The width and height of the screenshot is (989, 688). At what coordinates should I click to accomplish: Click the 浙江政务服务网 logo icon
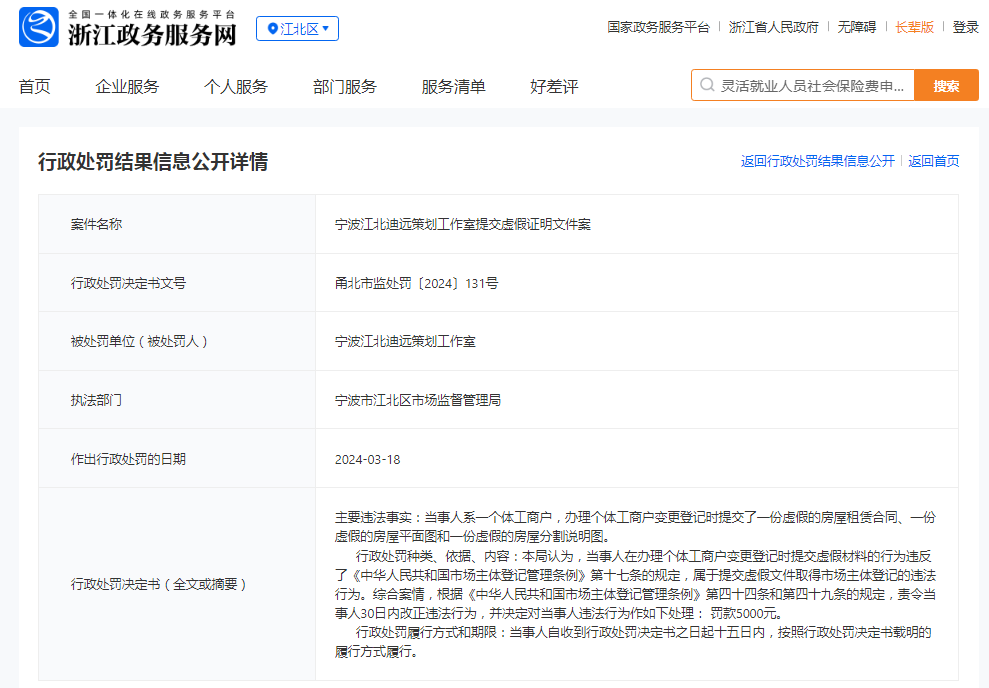39,28
